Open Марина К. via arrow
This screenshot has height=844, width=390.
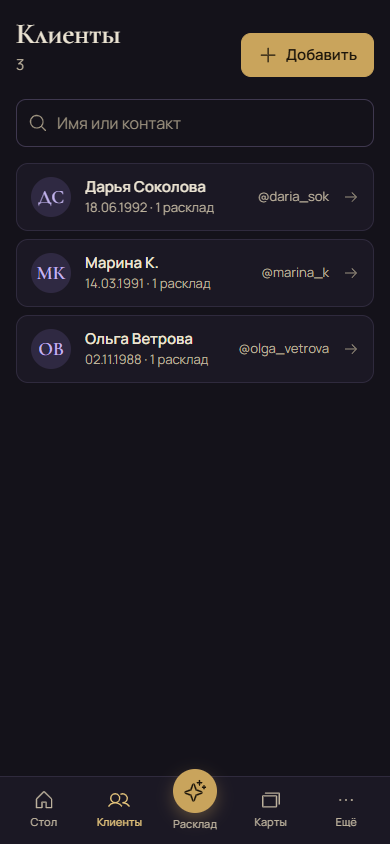click(x=351, y=273)
